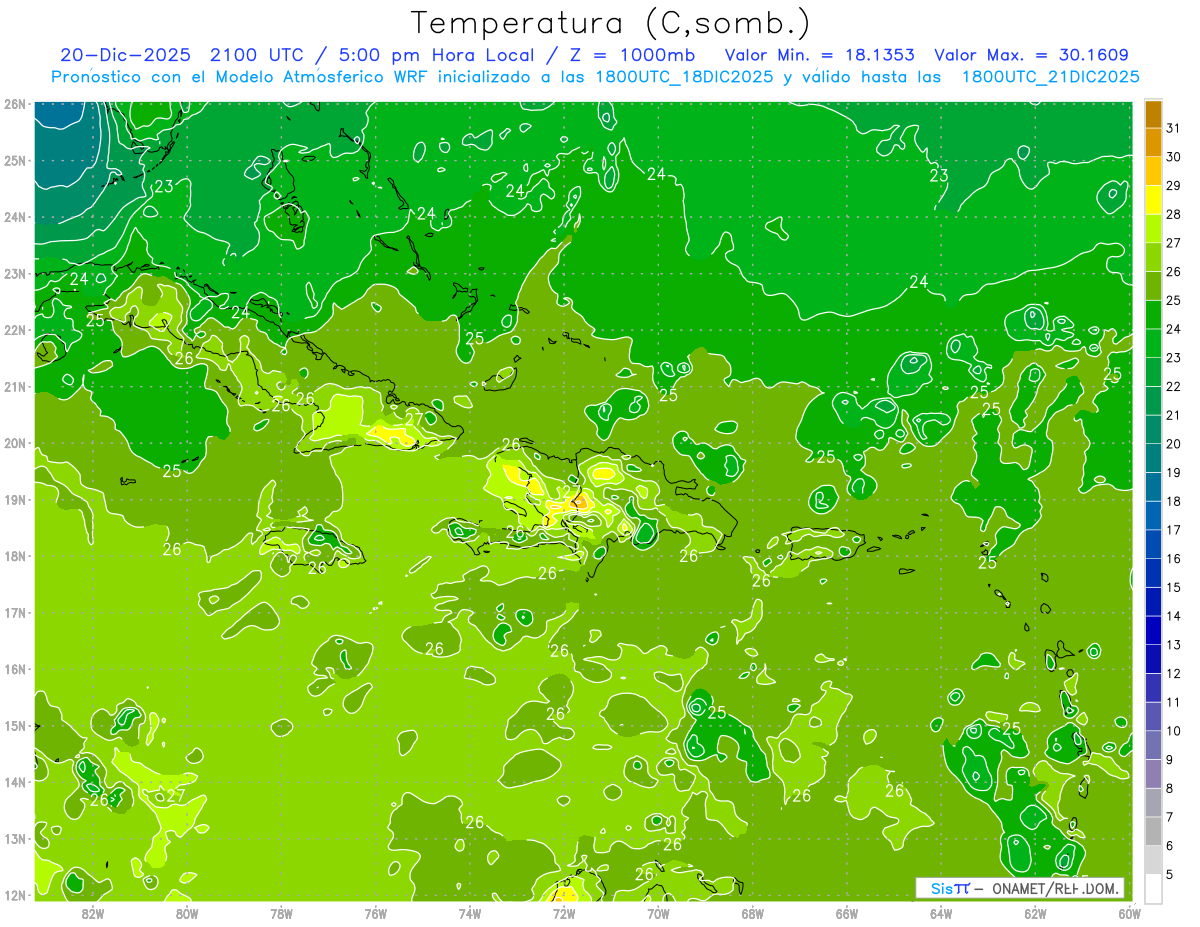Pick the dark blue legend swatch between 13 and 14

click(x=1153, y=630)
